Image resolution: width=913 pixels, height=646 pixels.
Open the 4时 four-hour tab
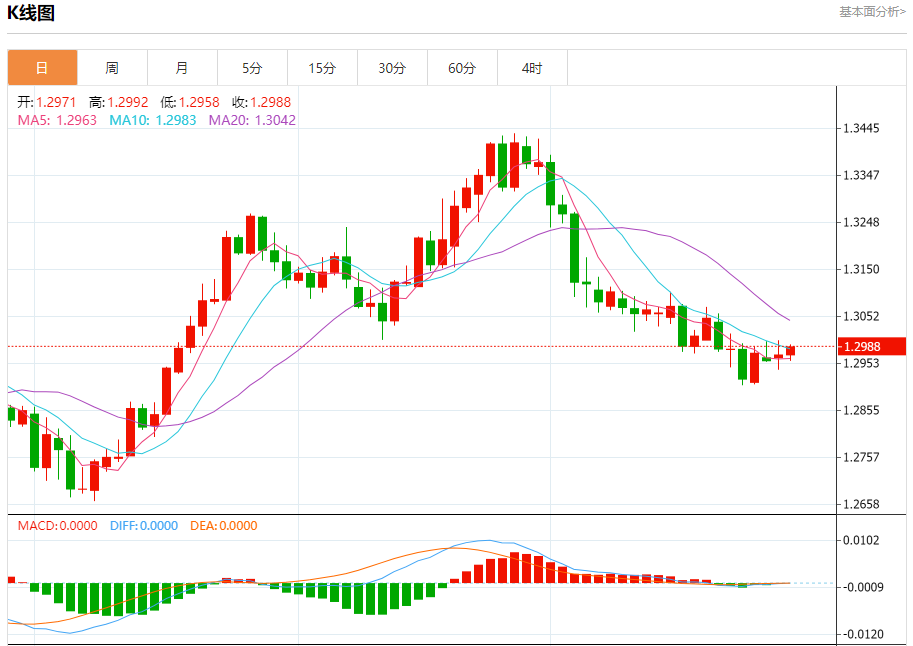(532, 68)
